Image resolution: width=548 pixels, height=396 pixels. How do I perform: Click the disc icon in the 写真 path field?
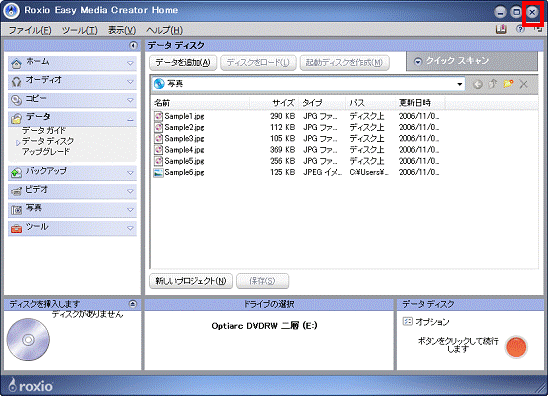coord(159,84)
